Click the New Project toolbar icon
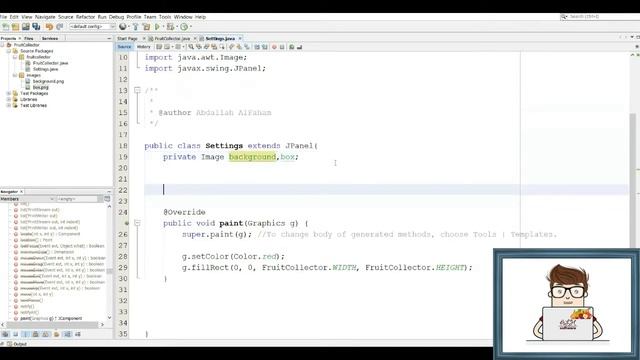Image resolution: width=640 pixels, height=360 pixels. (x=16, y=27)
